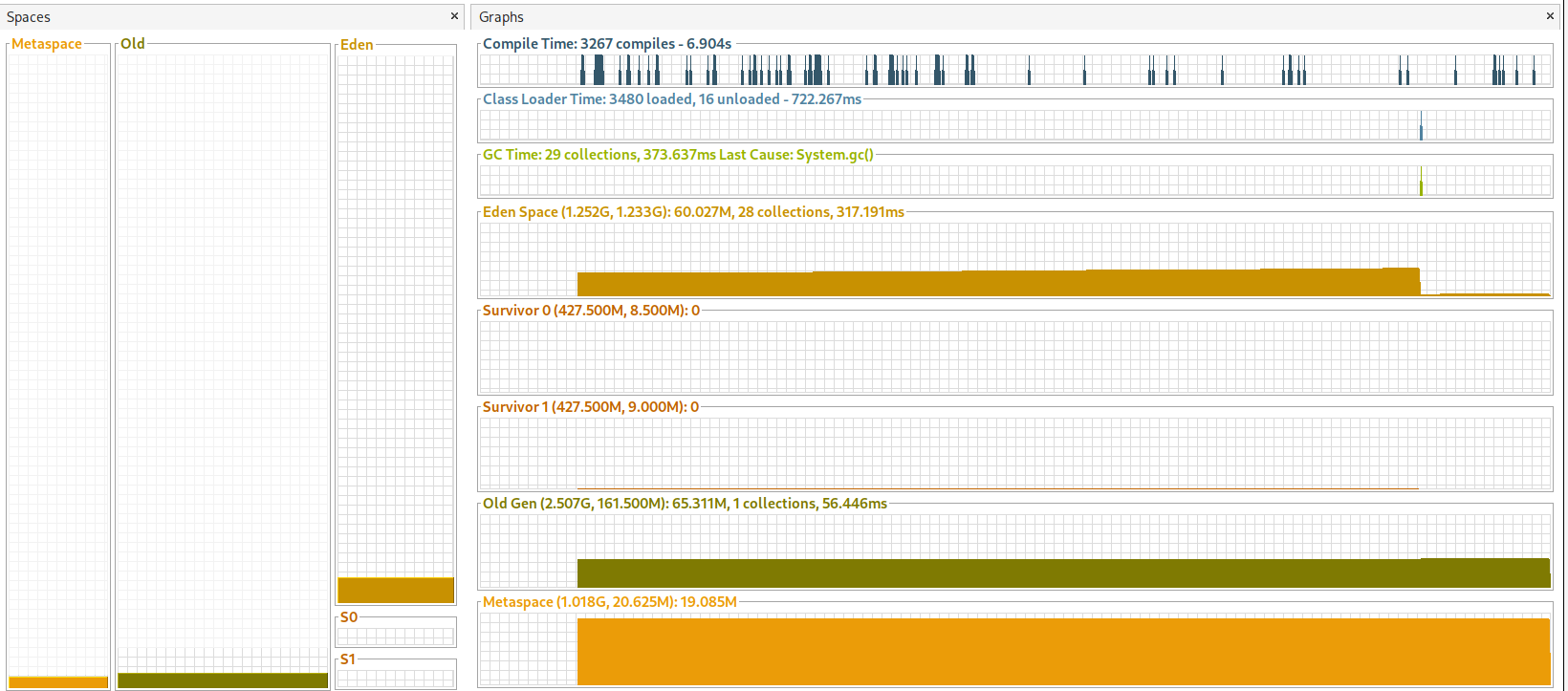1568x691 pixels.
Task: Click the S1 label in Spaces
Action: pos(348,659)
